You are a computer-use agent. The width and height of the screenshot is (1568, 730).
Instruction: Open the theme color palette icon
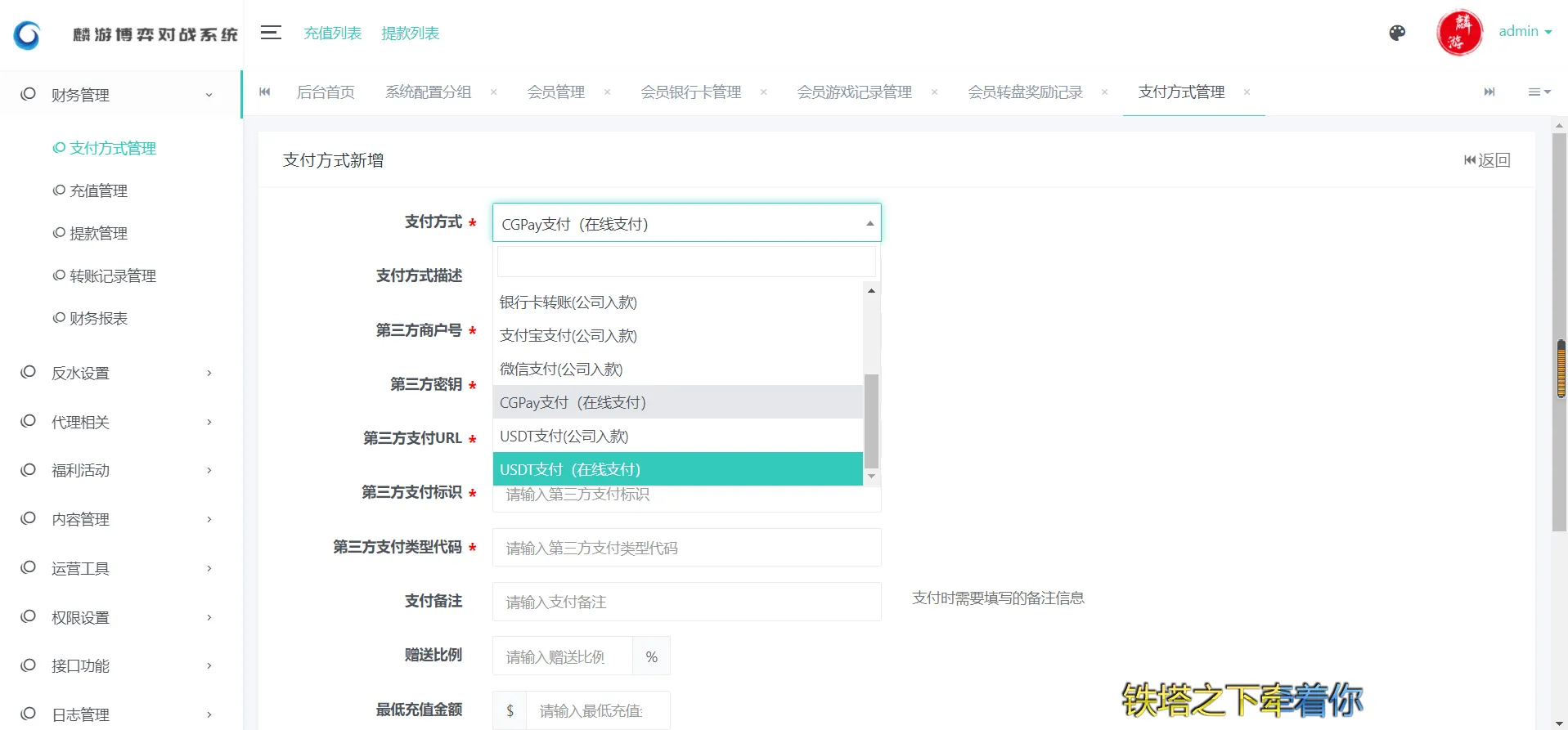click(x=1397, y=33)
